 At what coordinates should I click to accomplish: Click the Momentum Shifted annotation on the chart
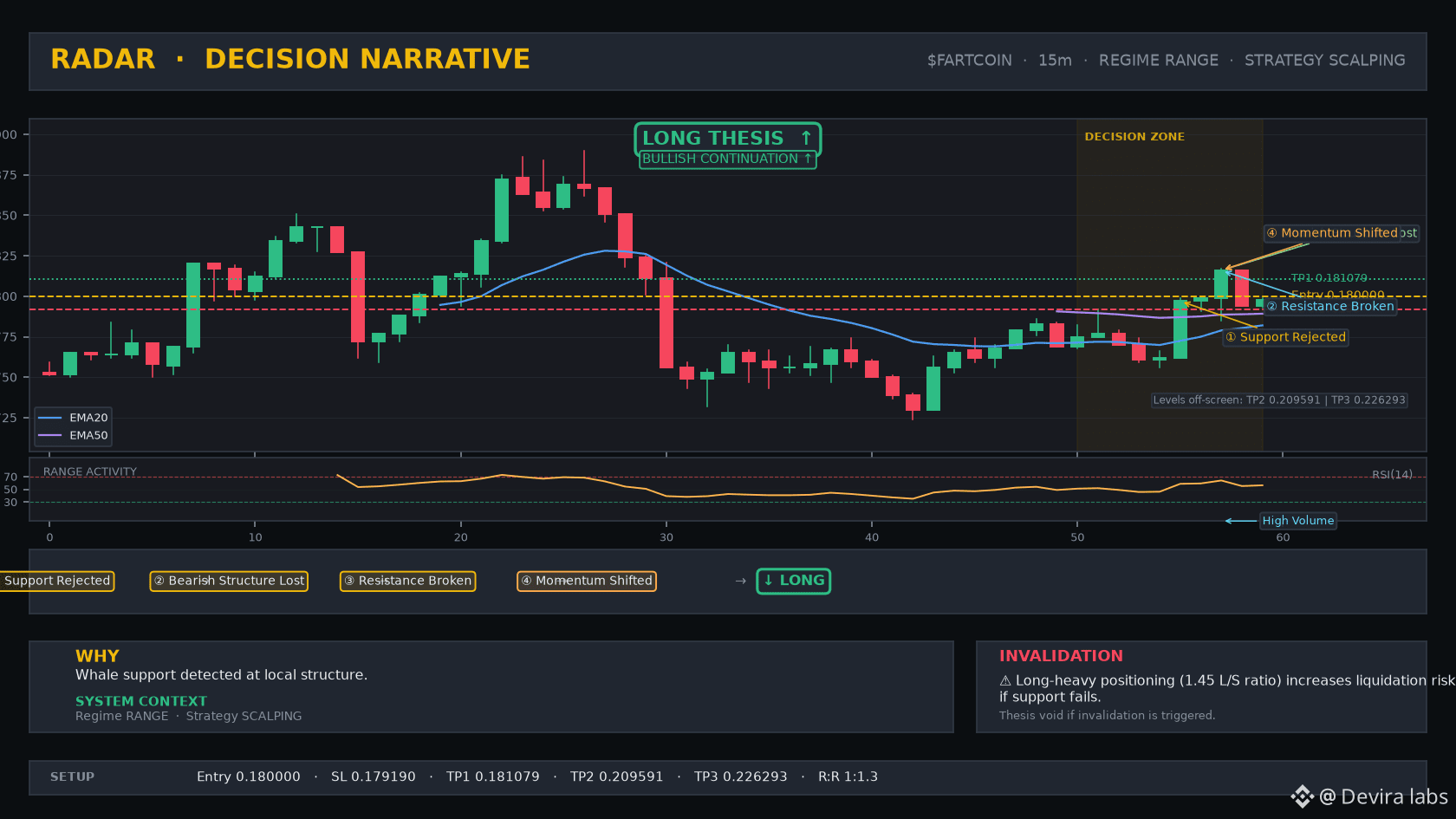[1332, 232]
